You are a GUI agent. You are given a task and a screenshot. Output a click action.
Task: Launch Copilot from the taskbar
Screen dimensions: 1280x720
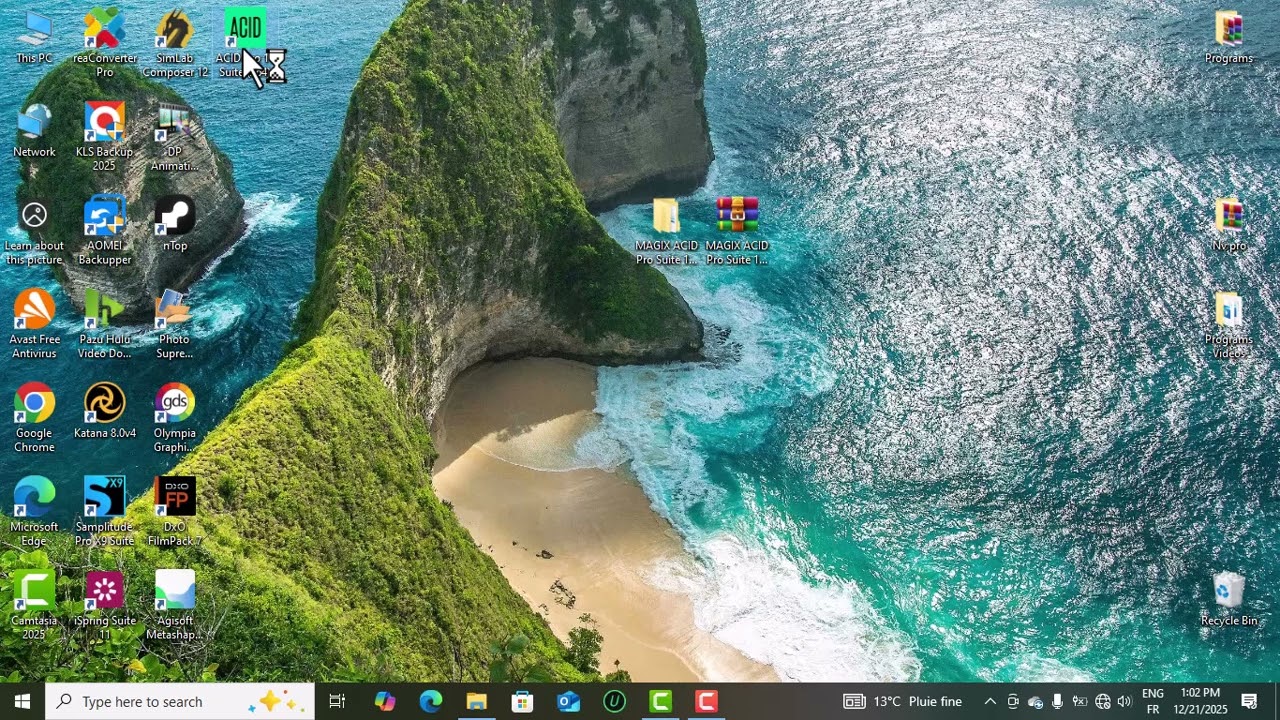[x=385, y=701]
